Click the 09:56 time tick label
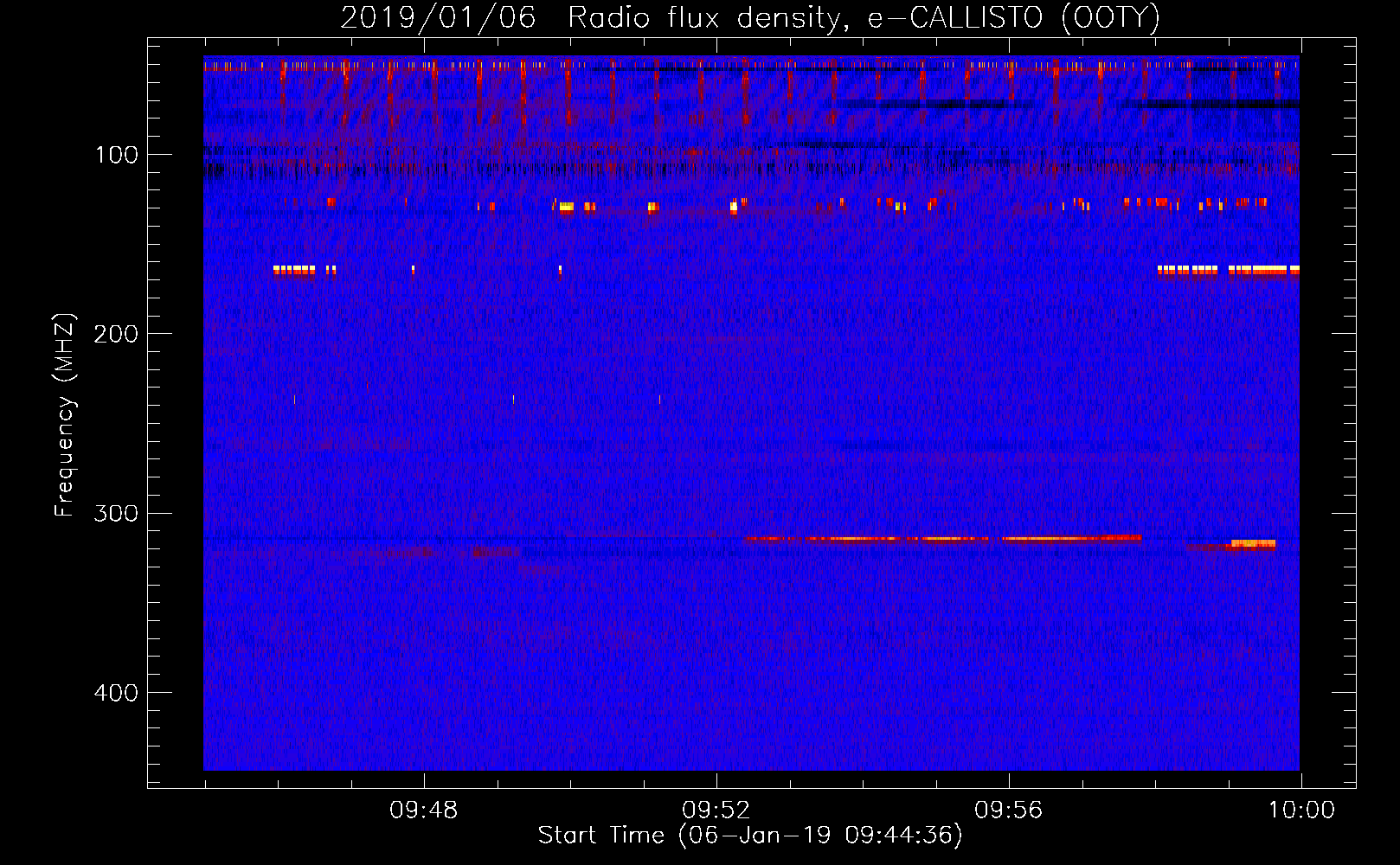This screenshot has height=865, width=1400. (x=1009, y=811)
